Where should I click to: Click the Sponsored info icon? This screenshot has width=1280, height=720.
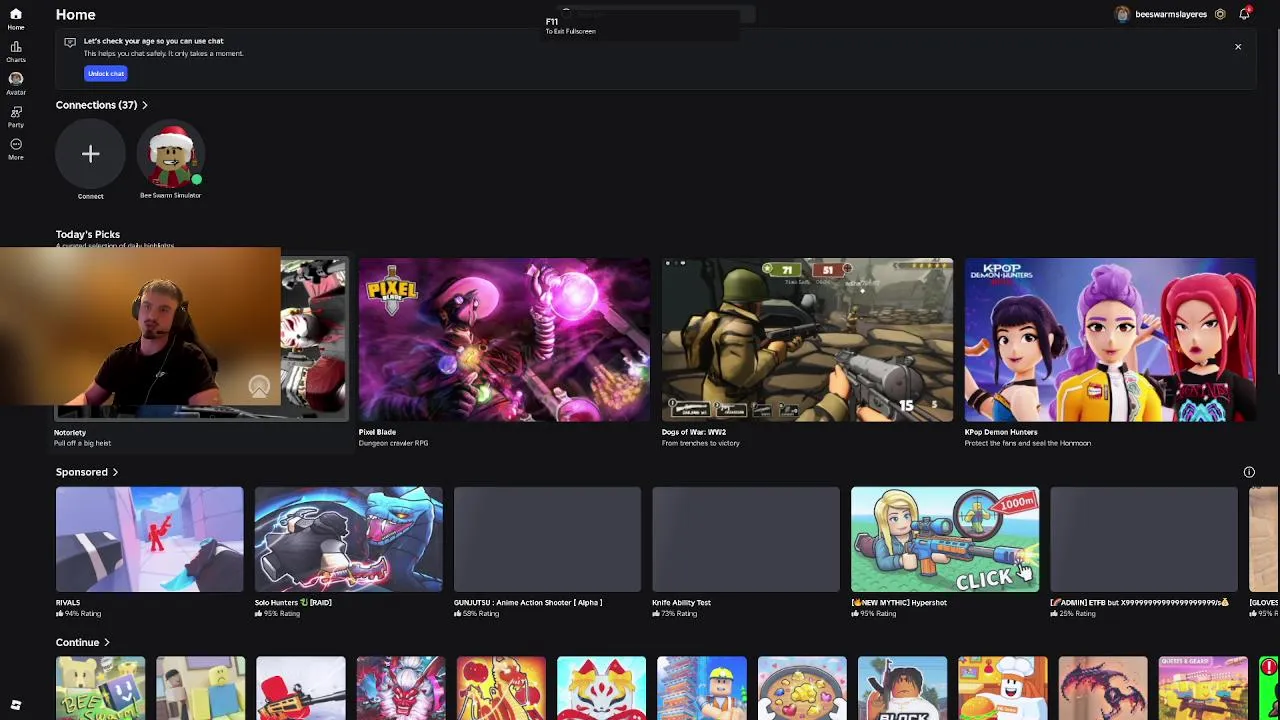click(1249, 472)
